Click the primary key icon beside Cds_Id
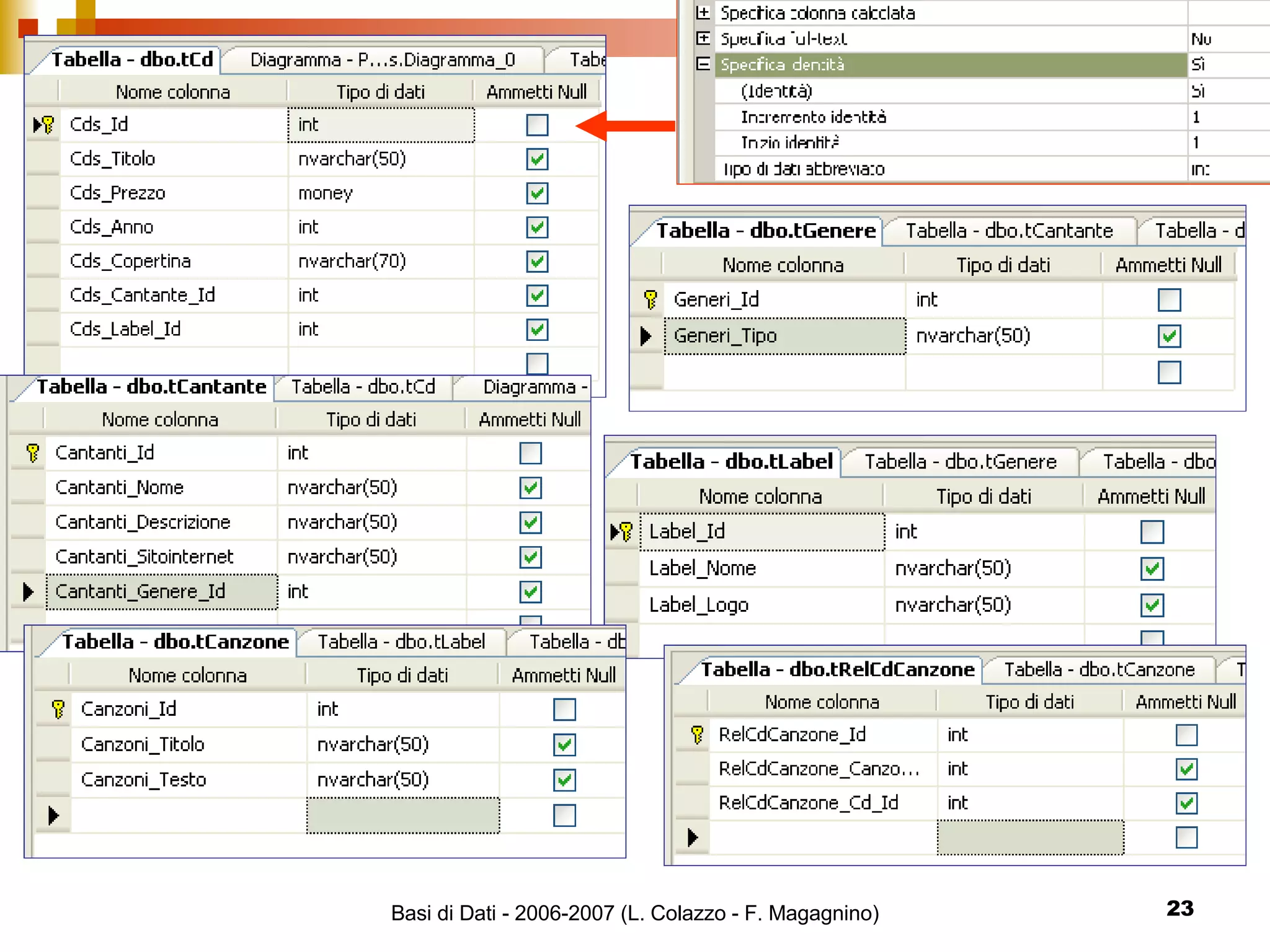The width and height of the screenshot is (1270, 952). pos(48,125)
